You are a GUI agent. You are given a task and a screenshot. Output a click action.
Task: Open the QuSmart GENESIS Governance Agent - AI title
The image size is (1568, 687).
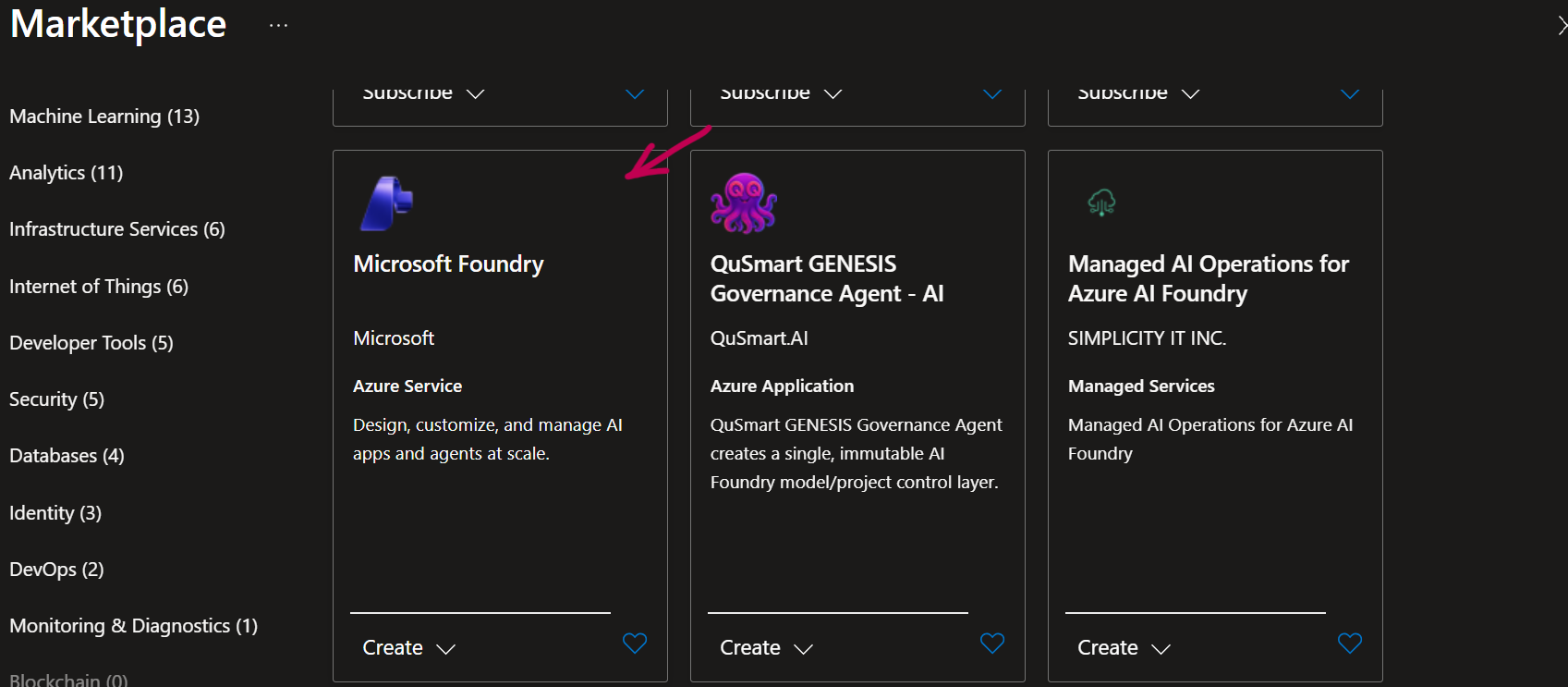tap(827, 279)
